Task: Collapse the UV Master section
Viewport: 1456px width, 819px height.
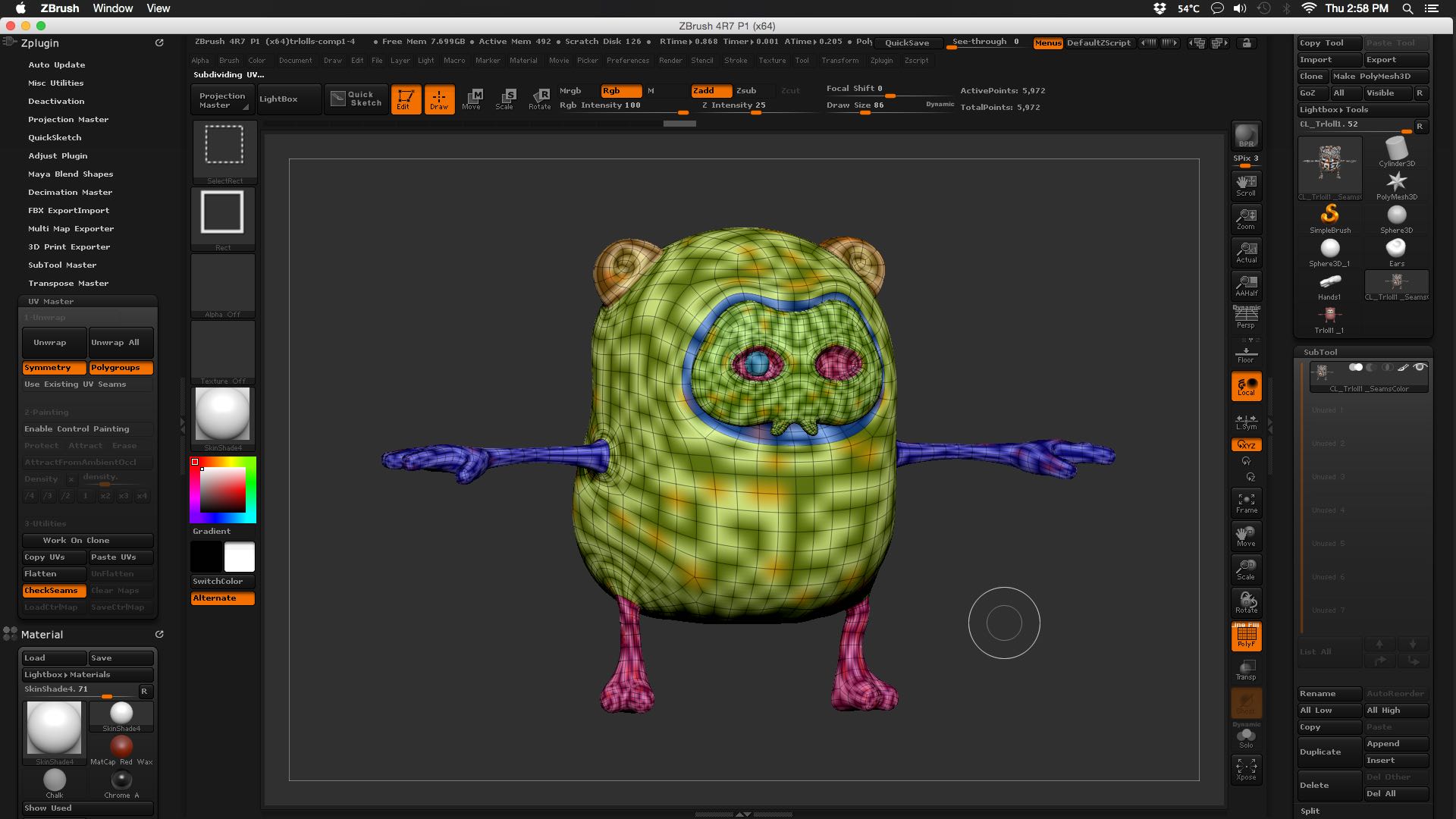Action: pos(51,301)
